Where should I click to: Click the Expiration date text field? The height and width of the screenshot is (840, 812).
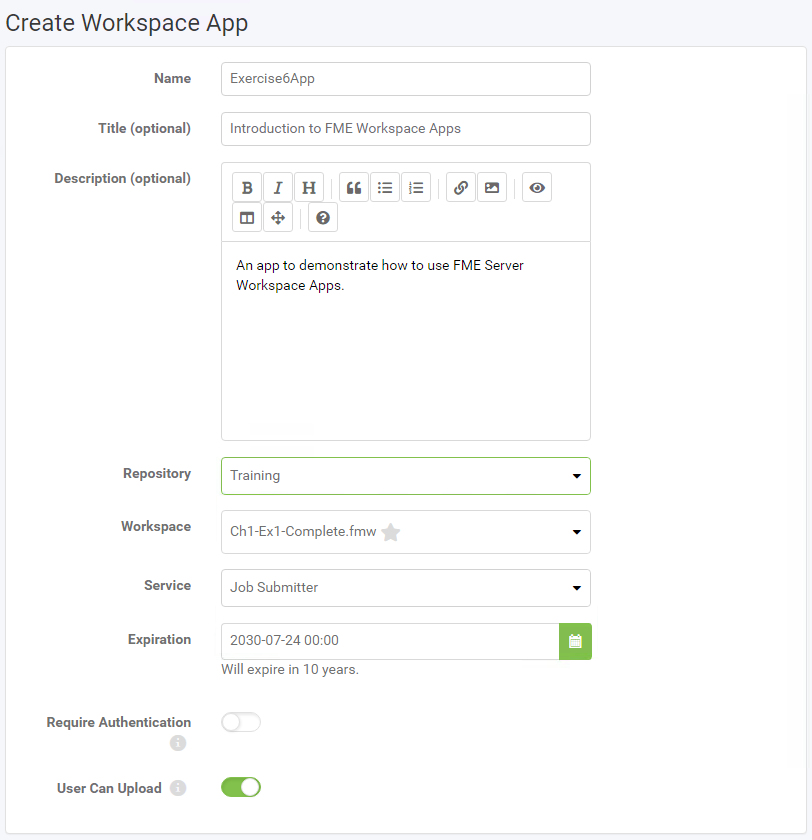(390, 641)
